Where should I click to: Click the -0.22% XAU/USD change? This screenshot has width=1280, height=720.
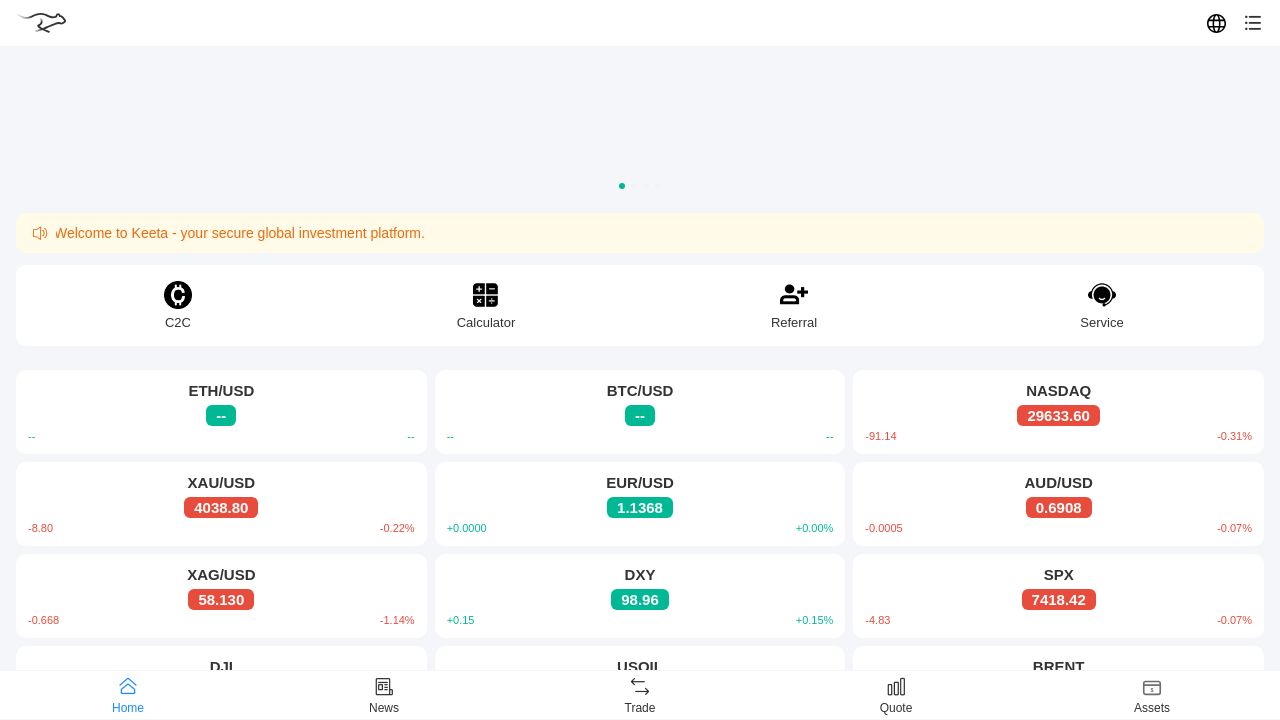(397, 528)
